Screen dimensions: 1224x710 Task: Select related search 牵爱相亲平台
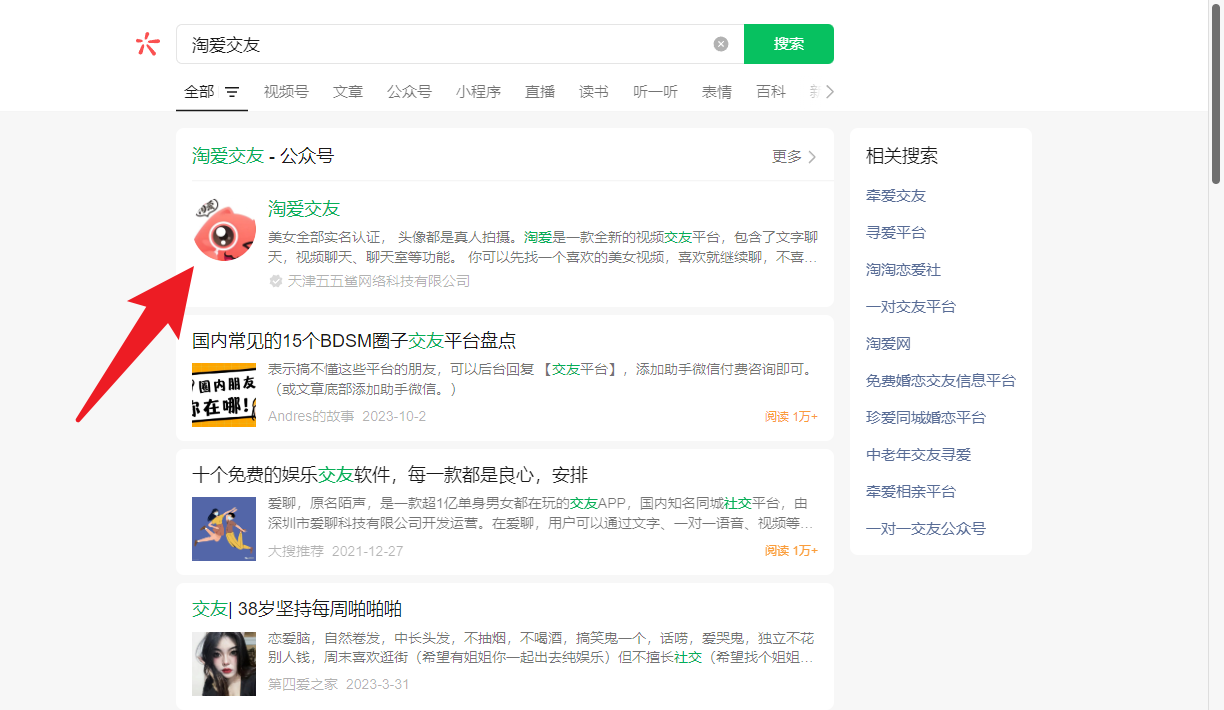(911, 492)
